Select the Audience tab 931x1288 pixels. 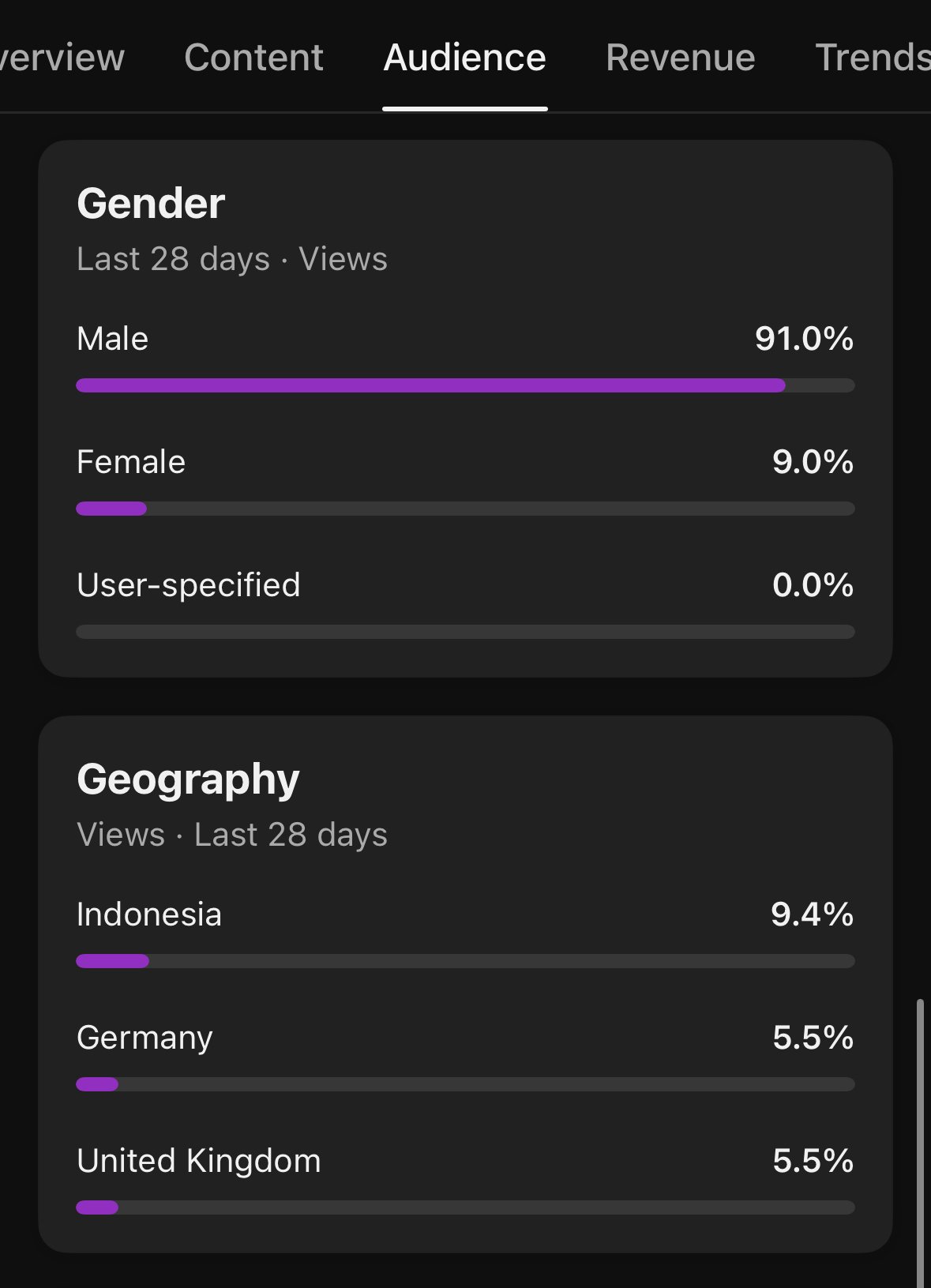tap(464, 58)
